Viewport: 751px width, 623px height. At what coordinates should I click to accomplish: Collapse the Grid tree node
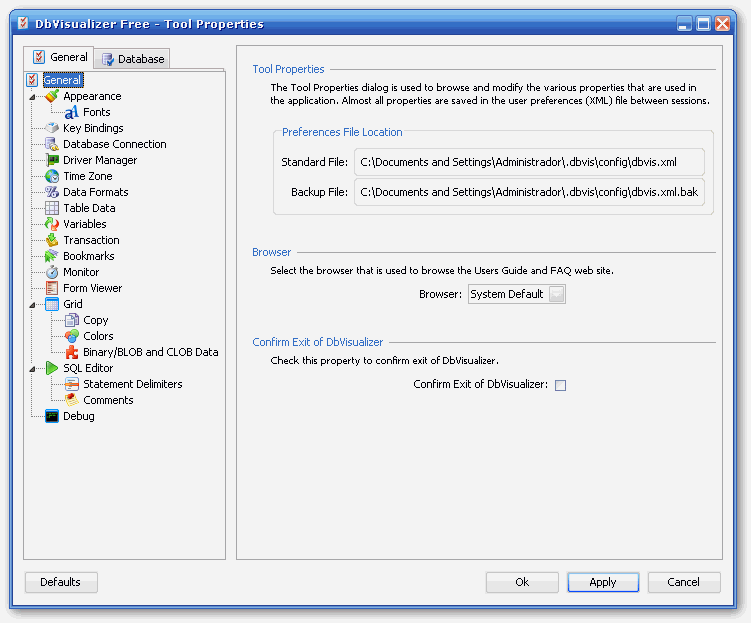click(x=32, y=305)
